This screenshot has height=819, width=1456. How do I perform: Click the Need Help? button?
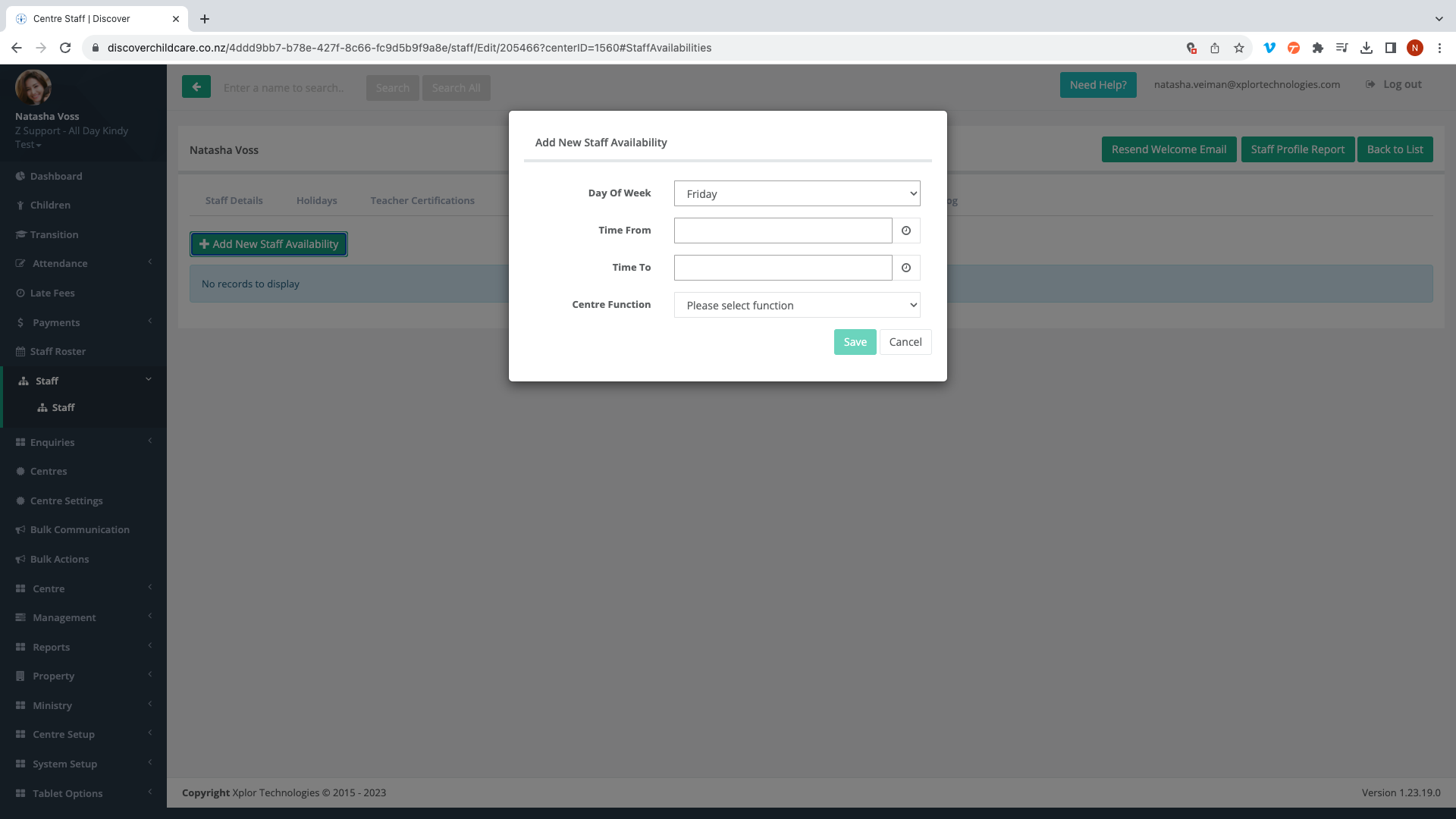point(1097,85)
